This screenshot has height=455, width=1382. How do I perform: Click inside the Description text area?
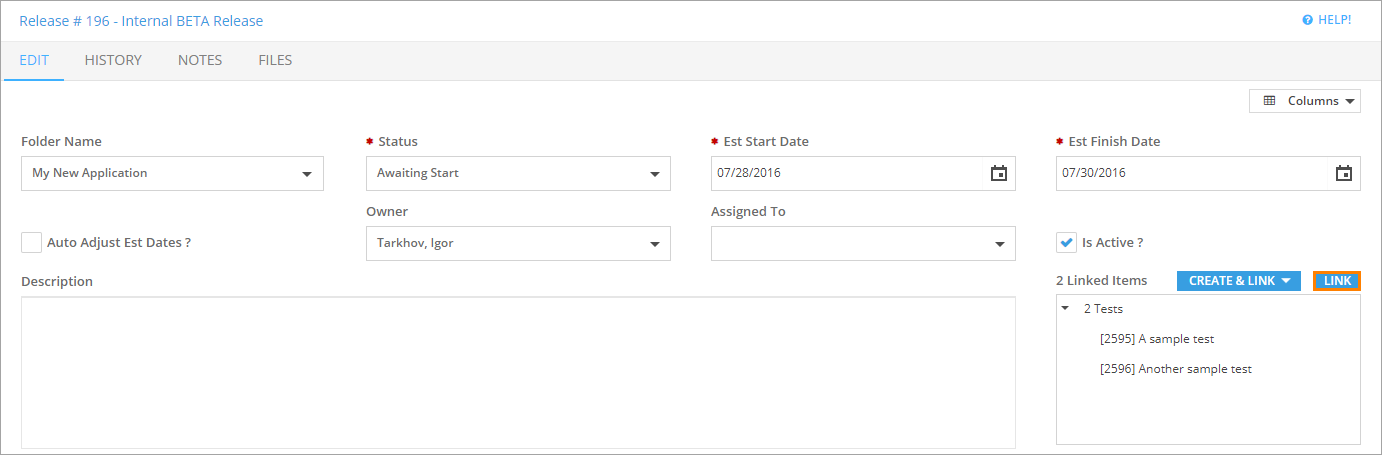(x=518, y=372)
